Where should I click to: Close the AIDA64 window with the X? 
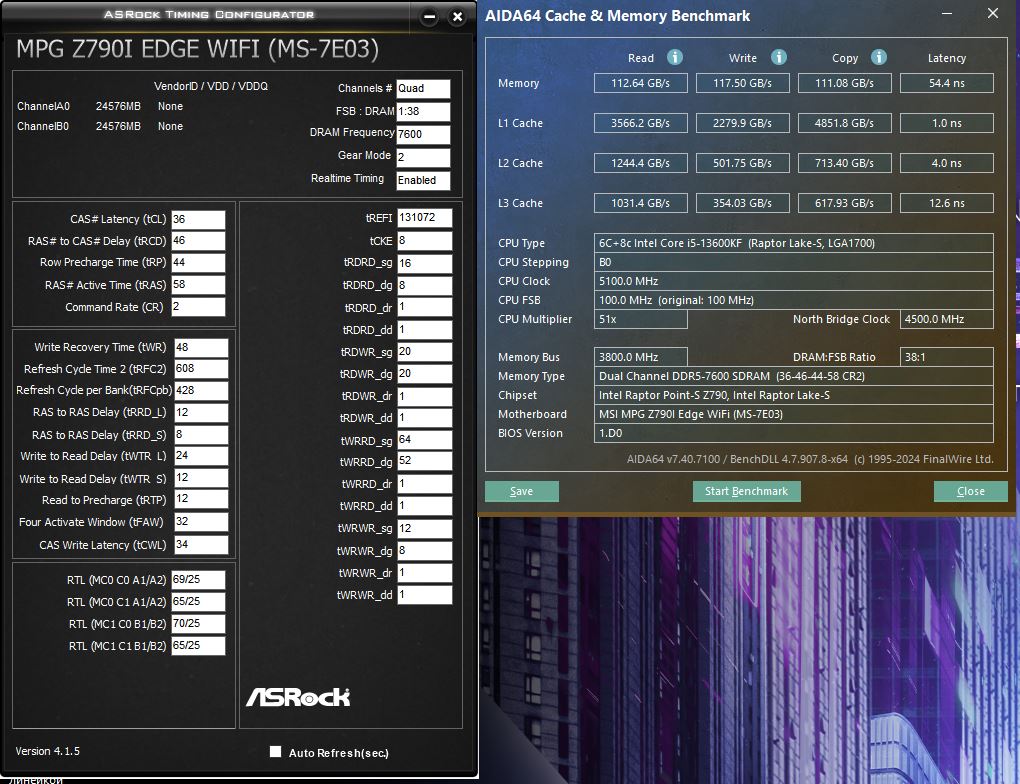pyautogui.click(x=993, y=14)
